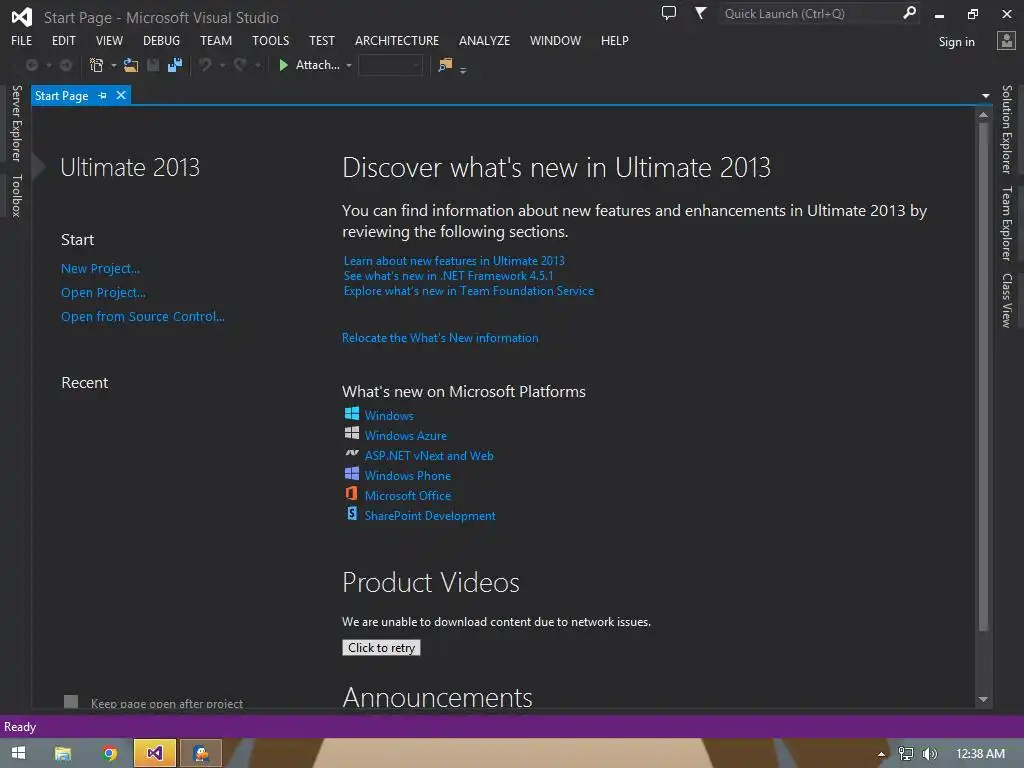Open the TOOLS menu

(270, 40)
